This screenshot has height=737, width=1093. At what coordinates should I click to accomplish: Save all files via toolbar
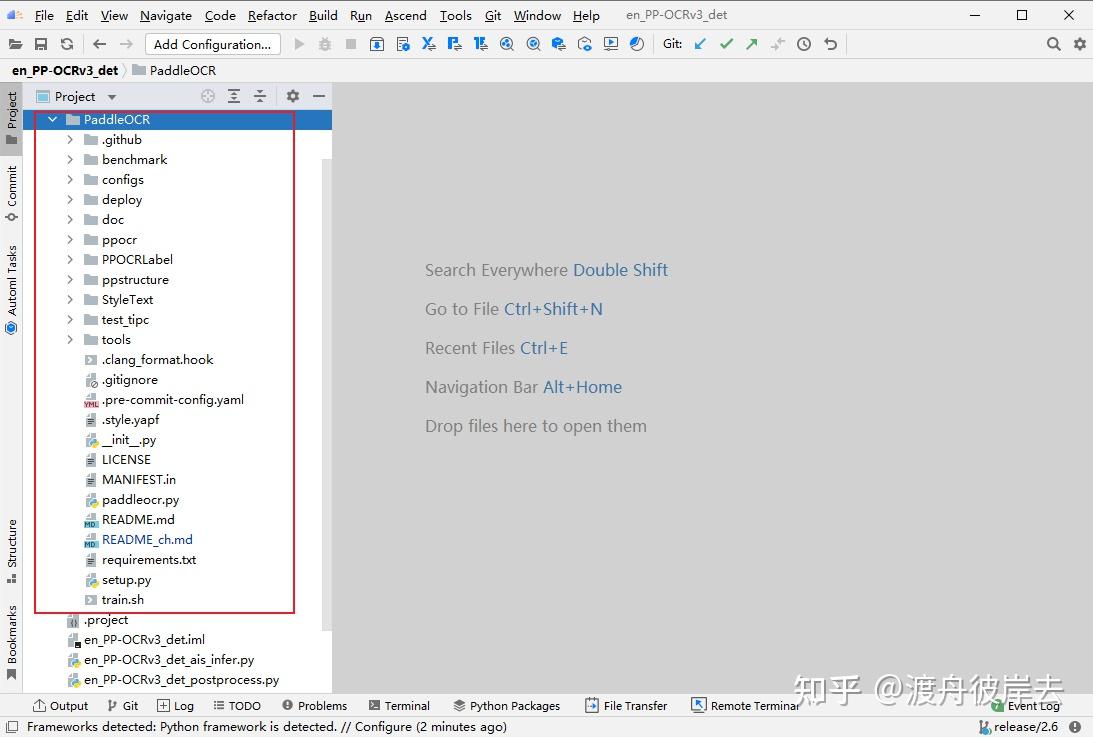tap(40, 44)
